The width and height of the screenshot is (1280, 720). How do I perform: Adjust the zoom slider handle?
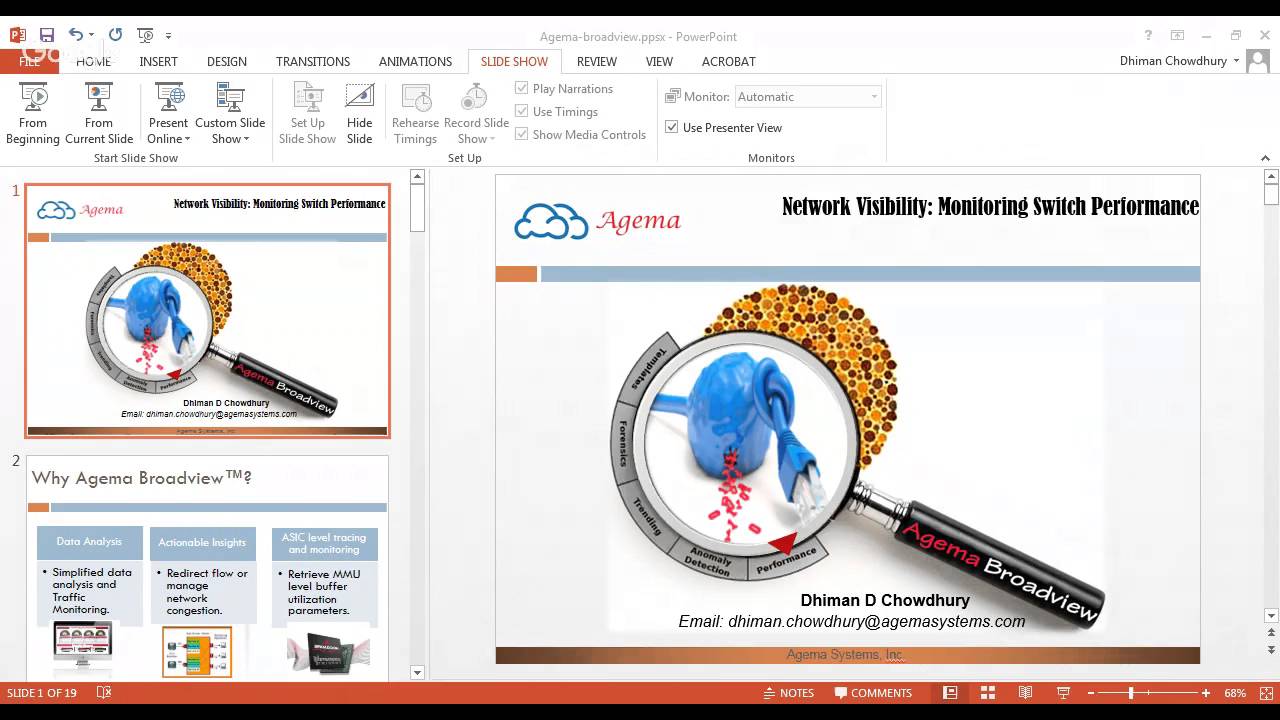click(1131, 693)
